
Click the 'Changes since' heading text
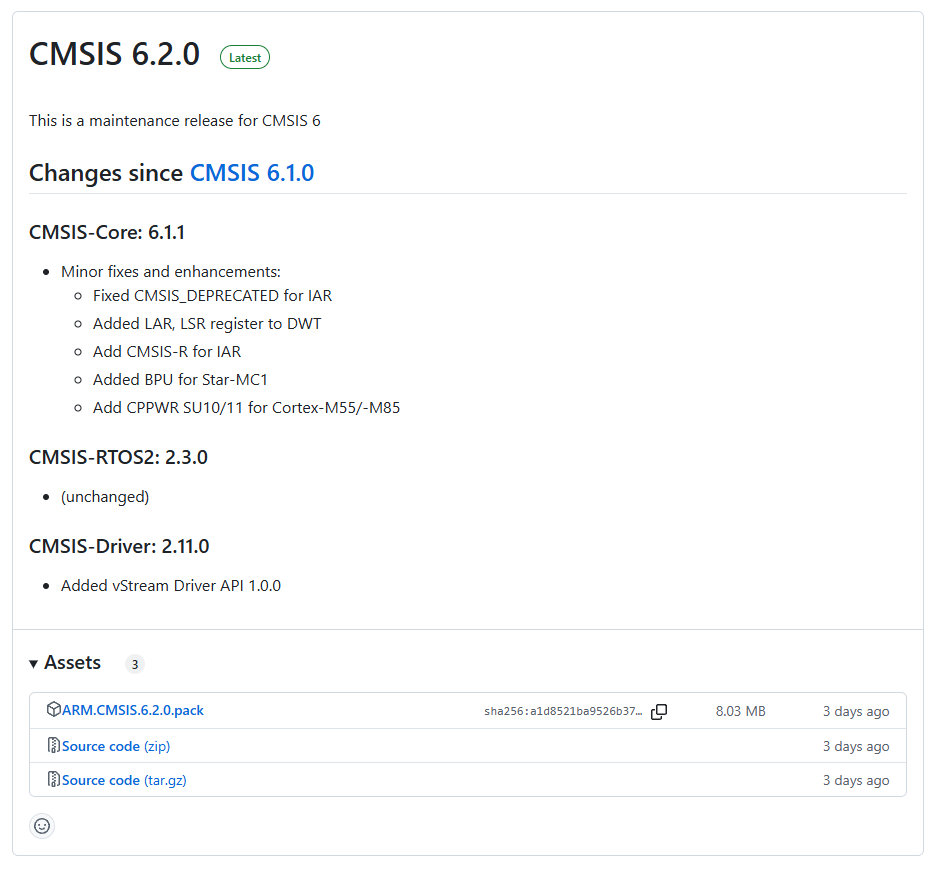[x=106, y=173]
